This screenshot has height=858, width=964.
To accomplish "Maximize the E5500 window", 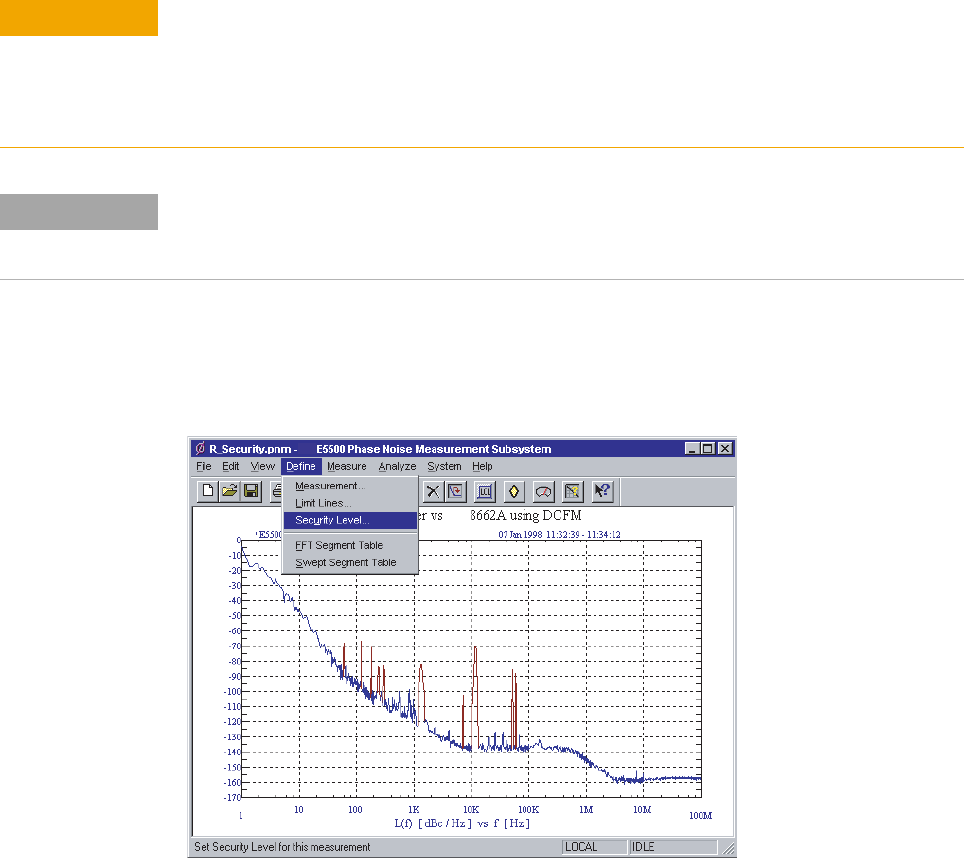I will [708, 449].
